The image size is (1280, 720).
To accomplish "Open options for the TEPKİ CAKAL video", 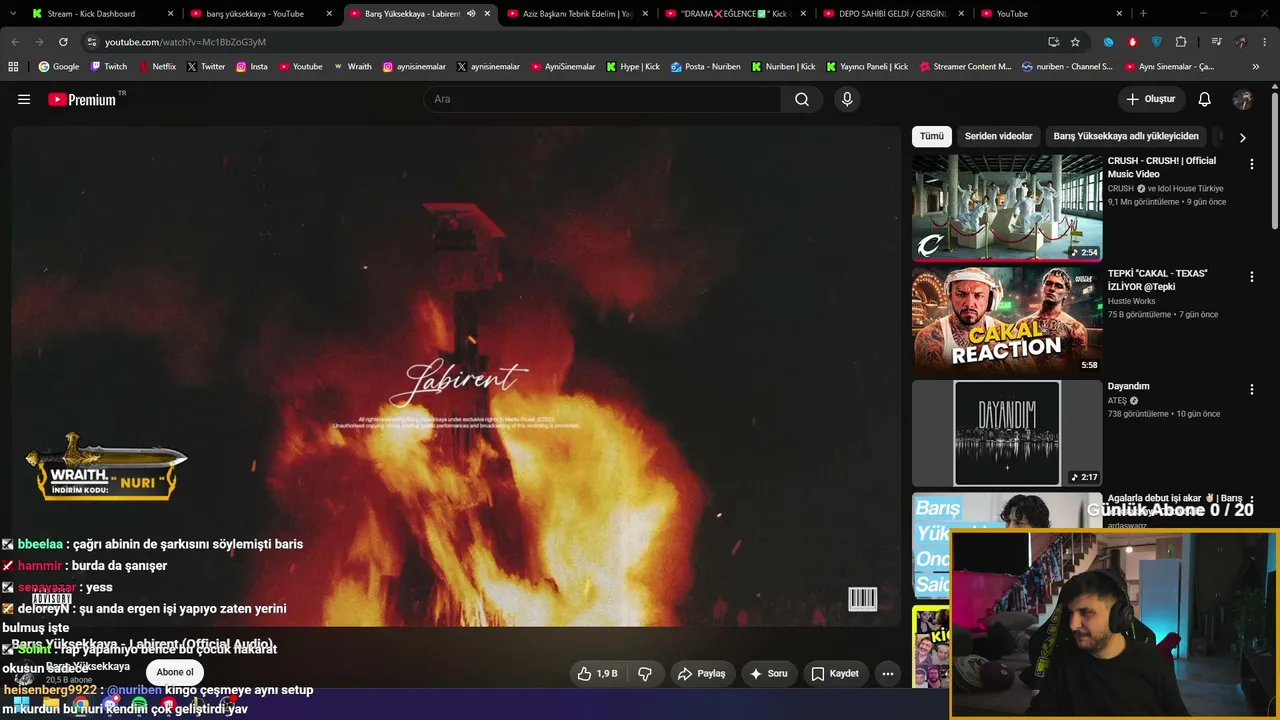I will pyautogui.click(x=1251, y=277).
